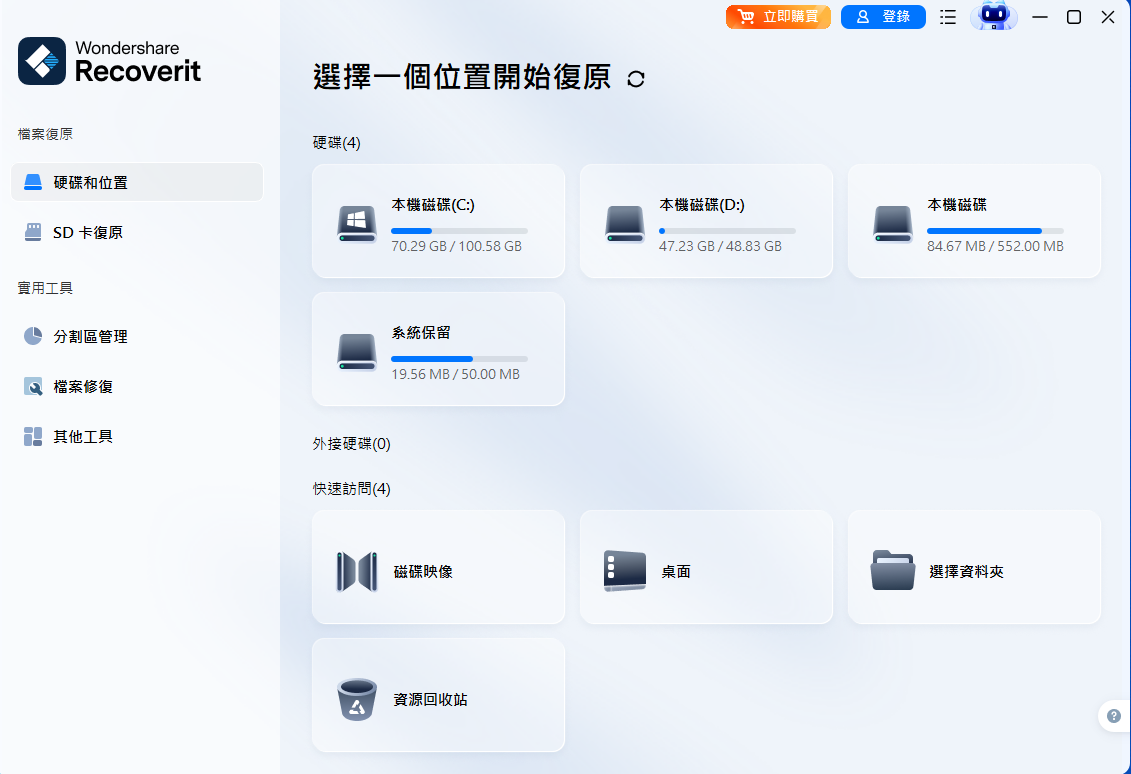Click the 立即購買 buy now button

pyautogui.click(x=778, y=17)
